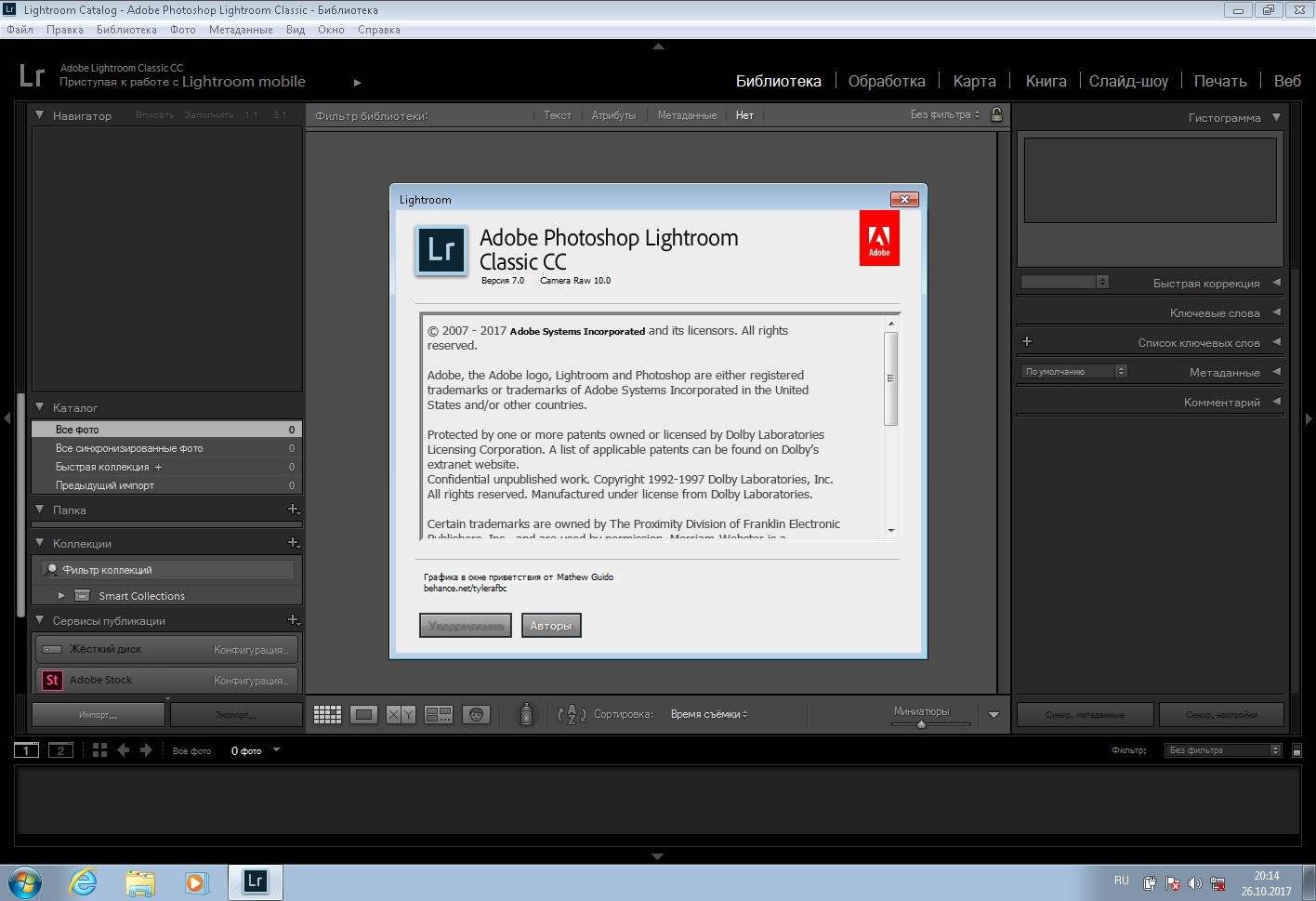Open Internet Explorer from taskbar
The height and width of the screenshot is (901, 1316).
click(x=84, y=881)
